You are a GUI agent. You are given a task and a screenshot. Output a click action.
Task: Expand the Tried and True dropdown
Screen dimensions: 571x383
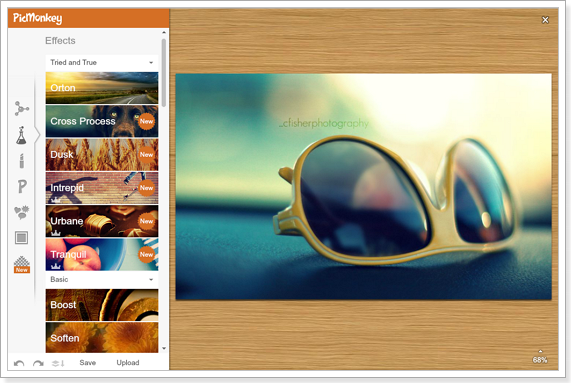click(x=102, y=63)
